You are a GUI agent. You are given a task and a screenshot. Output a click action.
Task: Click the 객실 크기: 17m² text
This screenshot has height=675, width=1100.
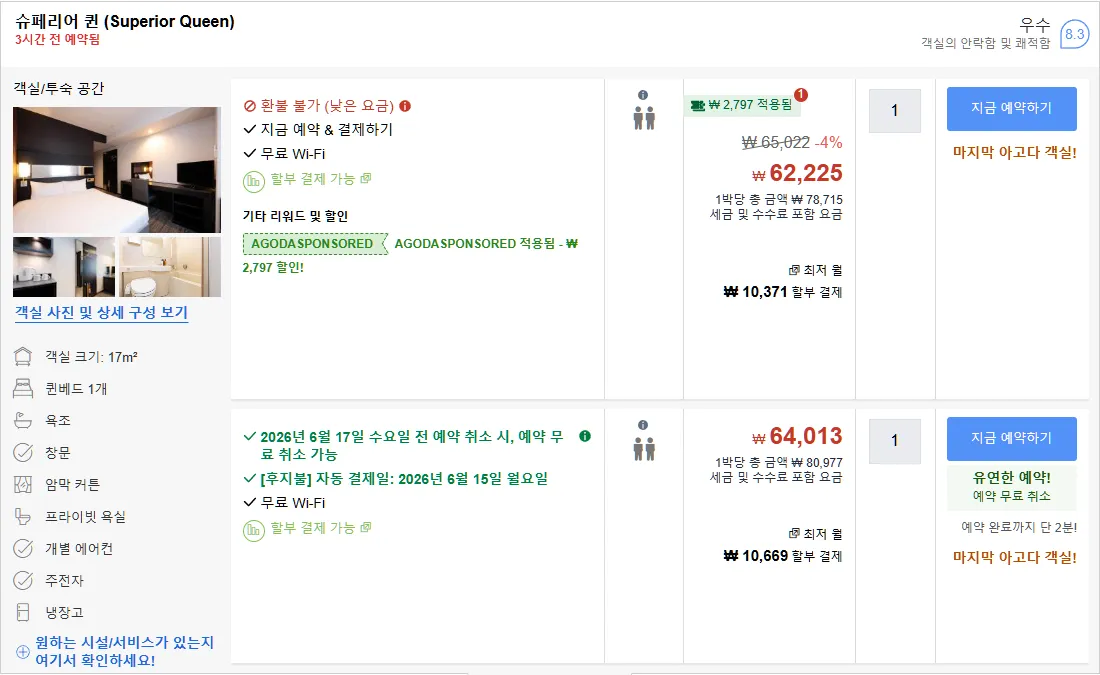click(x=91, y=357)
